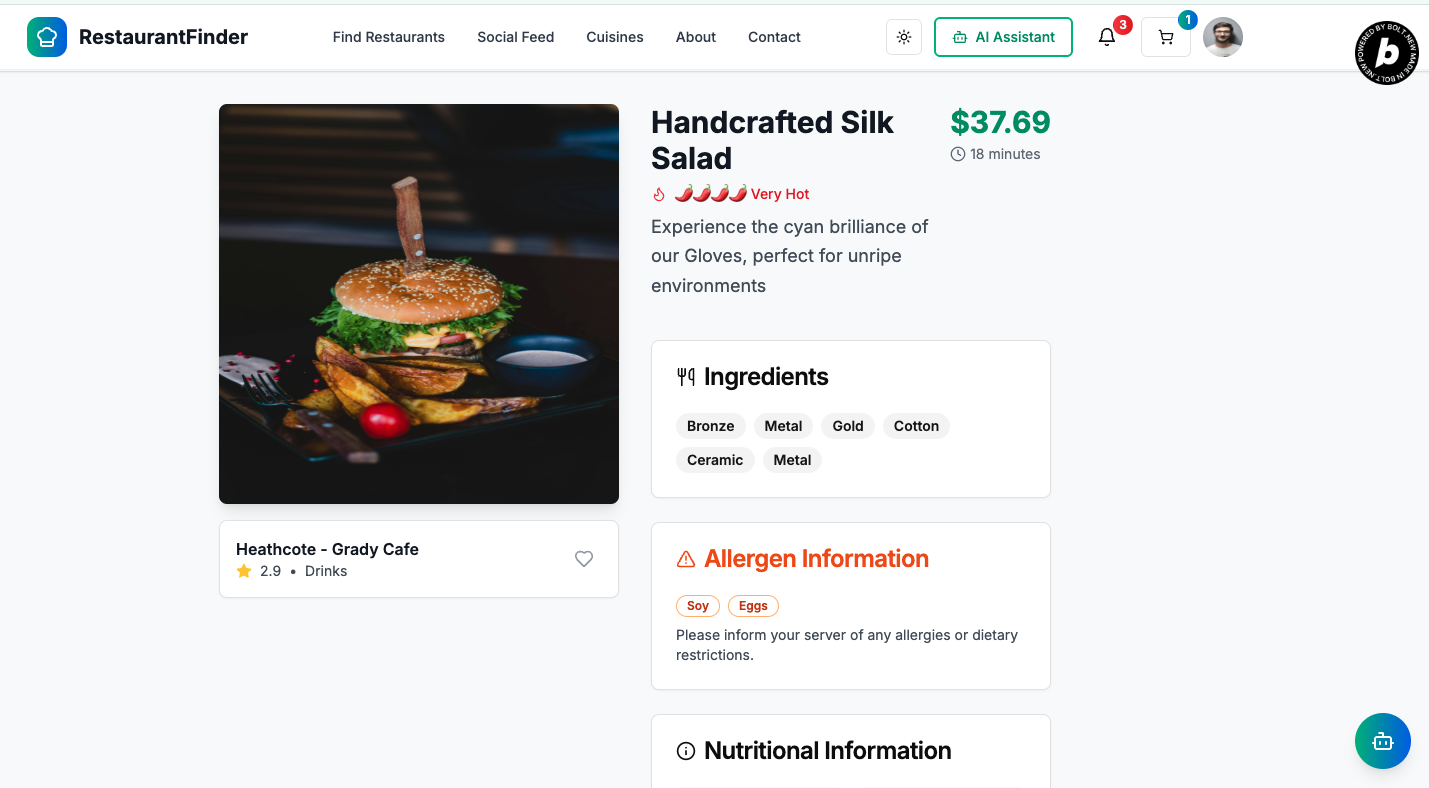Click the Heathcote - Grady Cafe name
The height and width of the screenshot is (788, 1429).
coord(327,549)
